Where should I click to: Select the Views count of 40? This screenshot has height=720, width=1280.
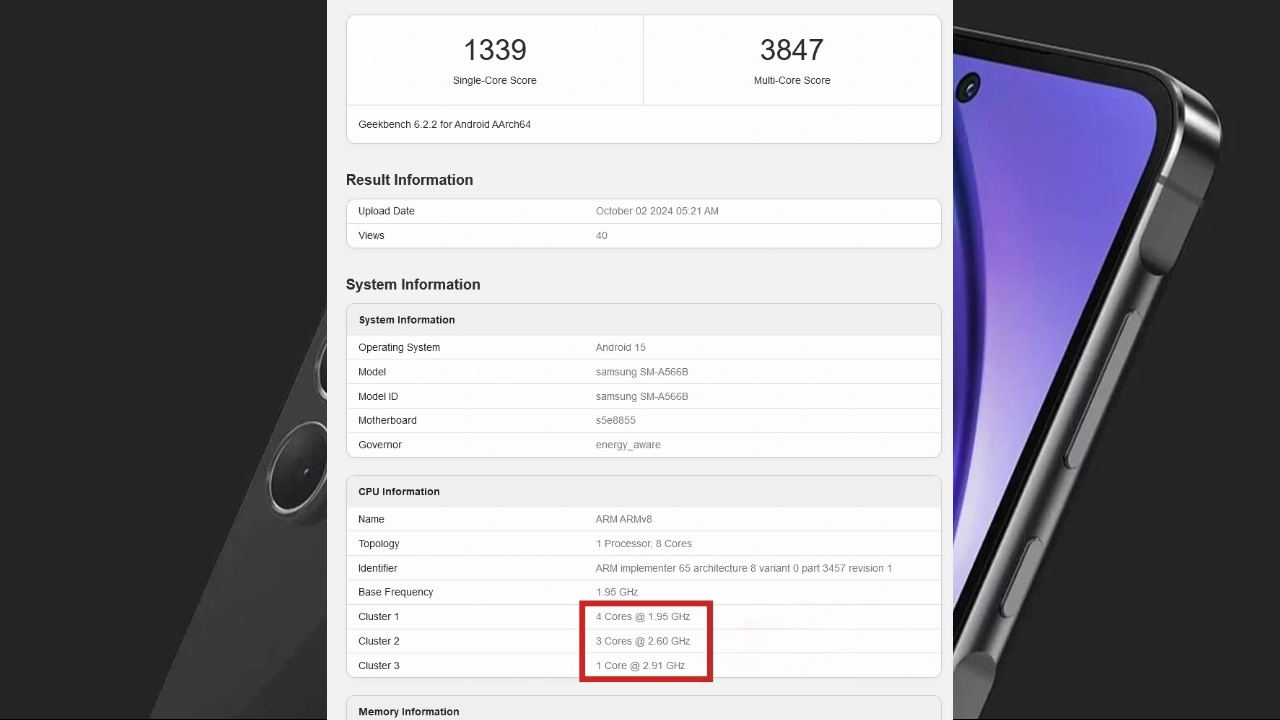pyautogui.click(x=601, y=235)
